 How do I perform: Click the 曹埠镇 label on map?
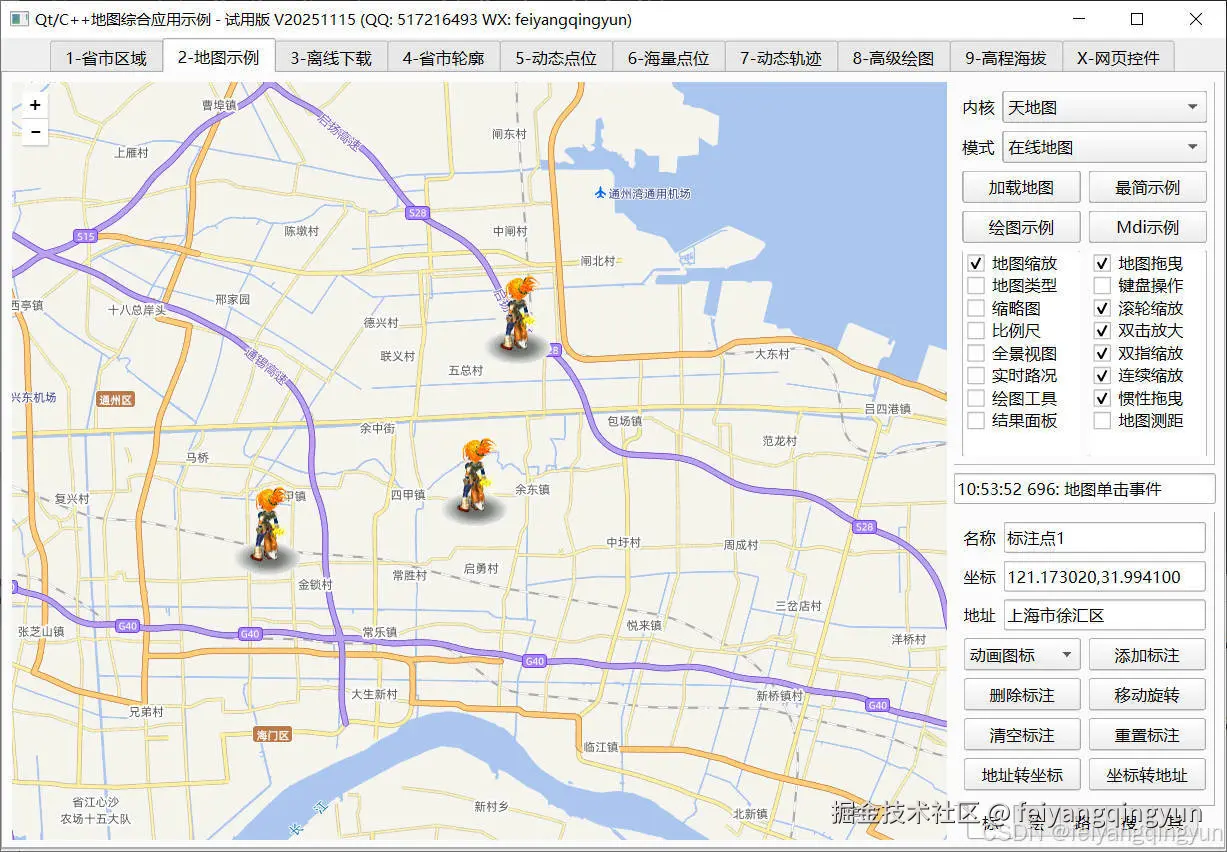coord(219,105)
